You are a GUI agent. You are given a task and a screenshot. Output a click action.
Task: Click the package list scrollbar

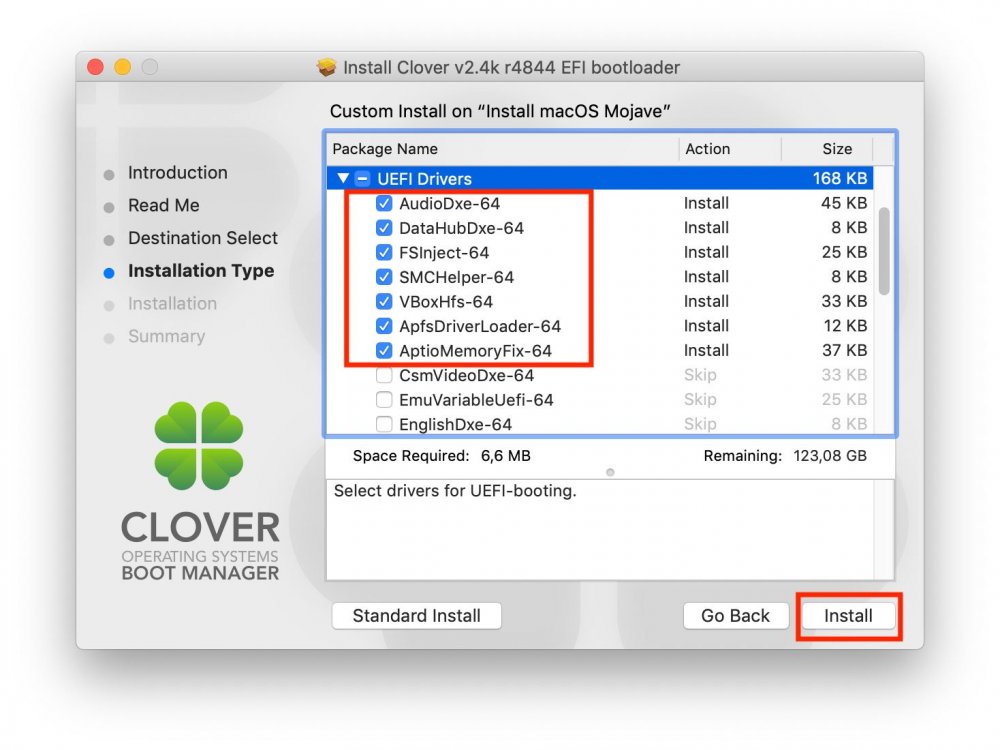point(884,251)
